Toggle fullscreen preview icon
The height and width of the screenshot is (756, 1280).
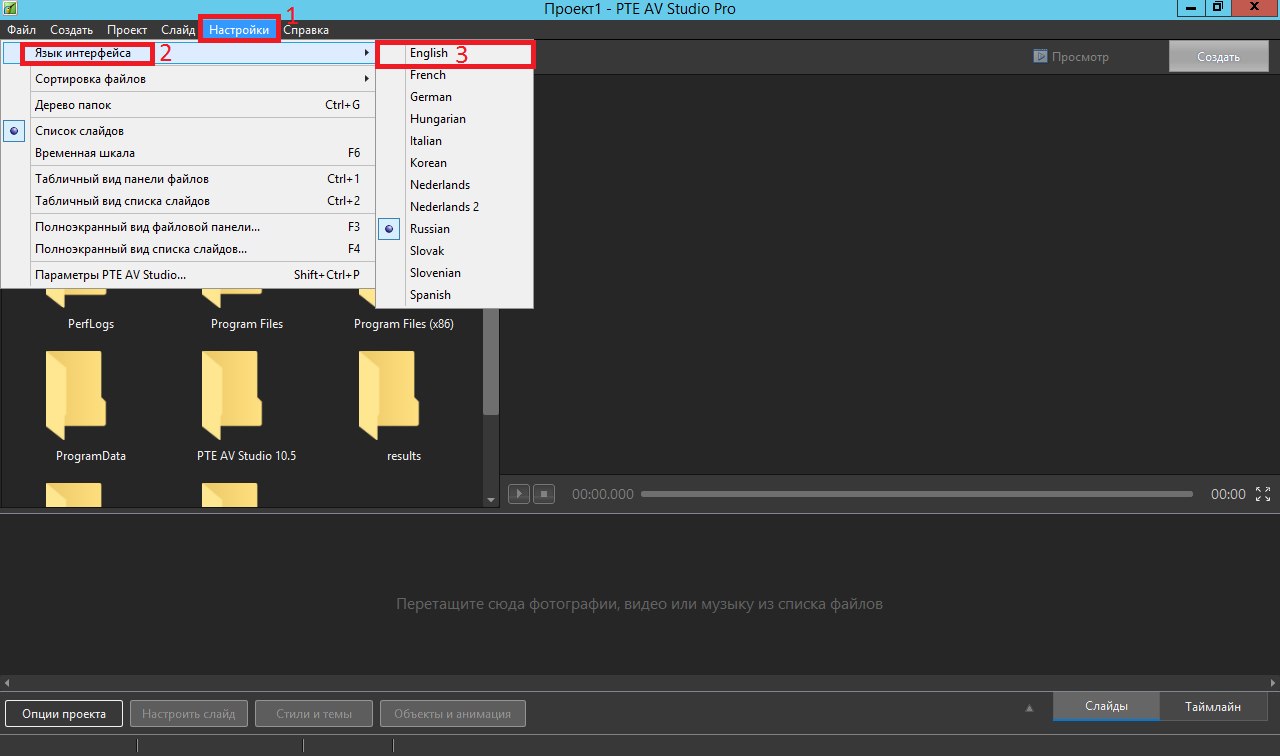(x=1263, y=494)
